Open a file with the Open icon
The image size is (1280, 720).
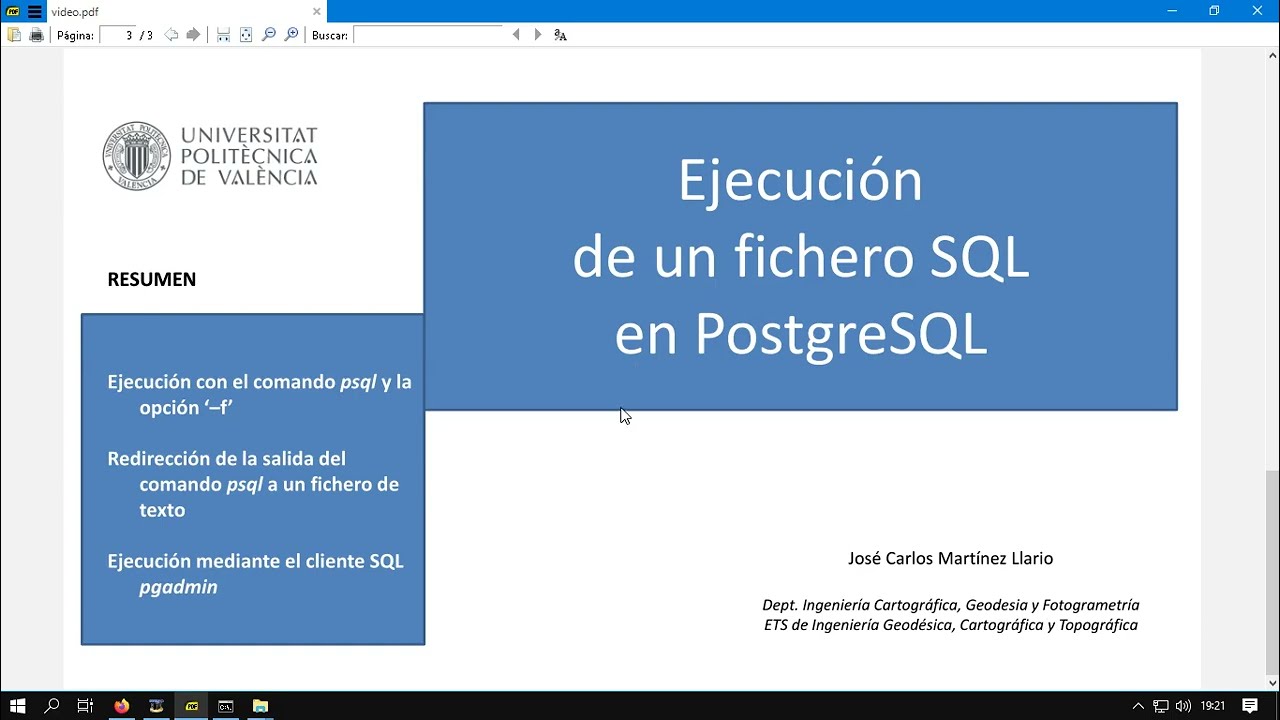point(14,35)
